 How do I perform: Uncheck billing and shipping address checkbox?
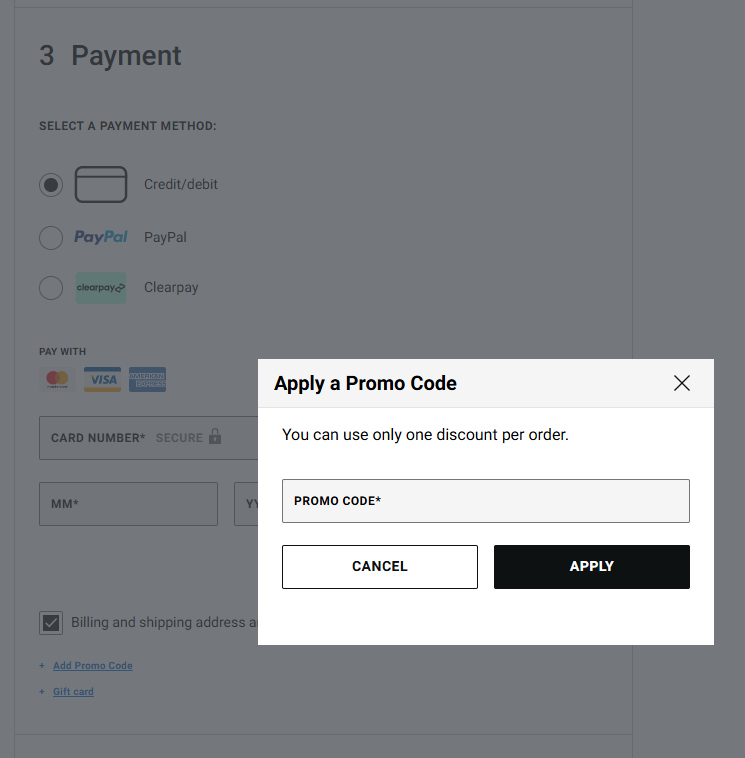pyautogui.click(x=51, y=623)
